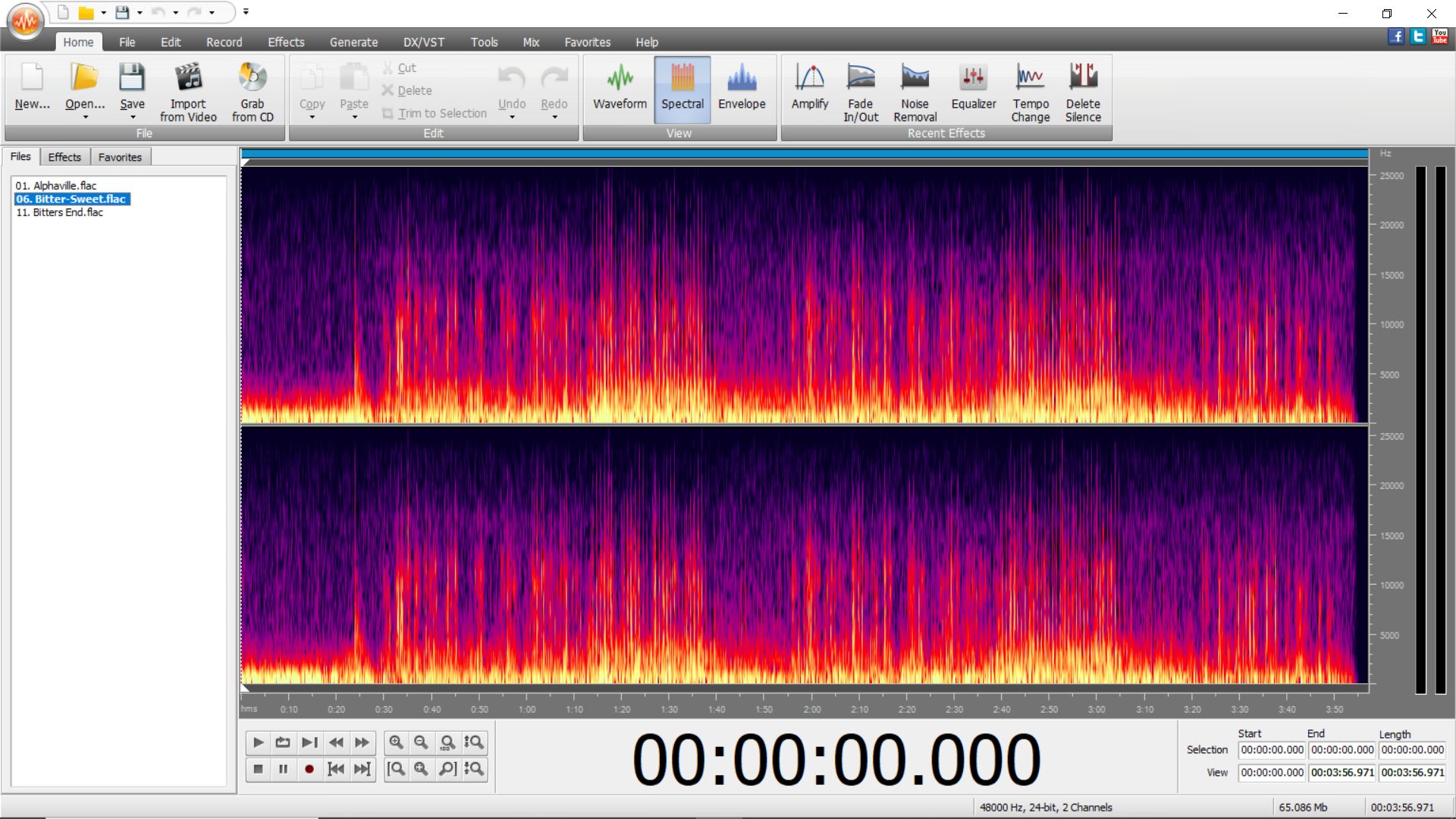The width and height of the screenshot is (1456, 819).
Task: Open the Amplify effect
Action: [x=809, y=89]
